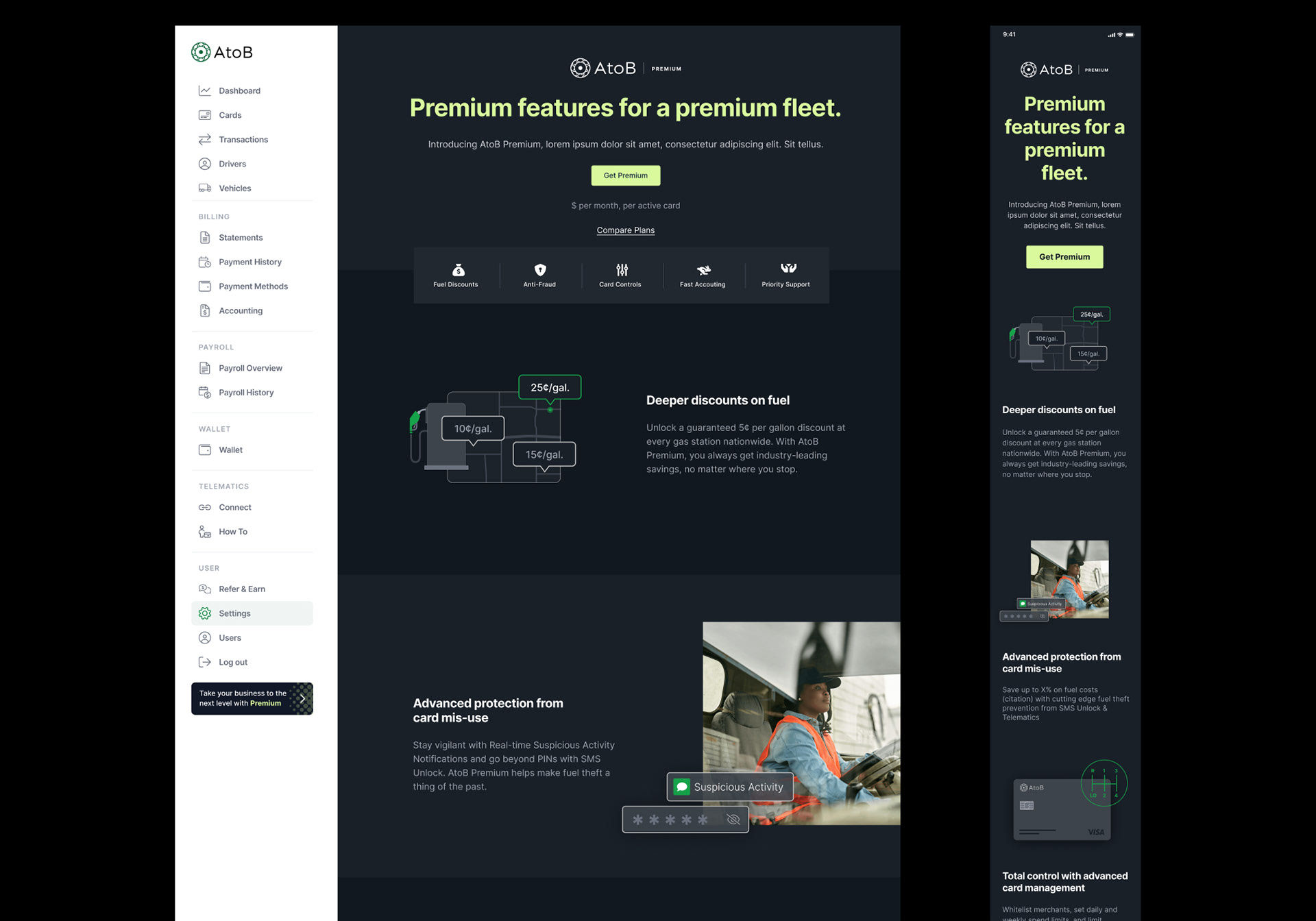Click the 25¢/gal. price bubble on desktop
This screenshot has height=921, width=1316.
click(550, 388)
